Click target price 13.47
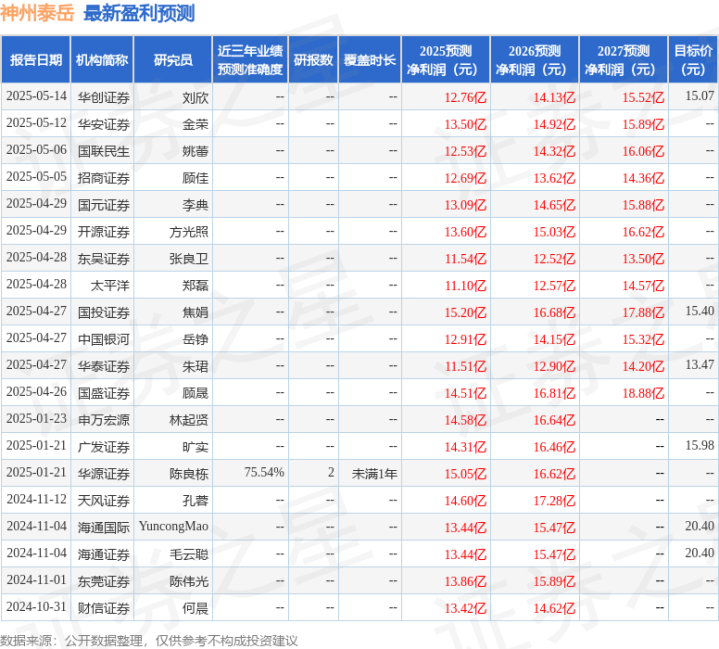Viewport: 719px width, 649px height. 700,365
